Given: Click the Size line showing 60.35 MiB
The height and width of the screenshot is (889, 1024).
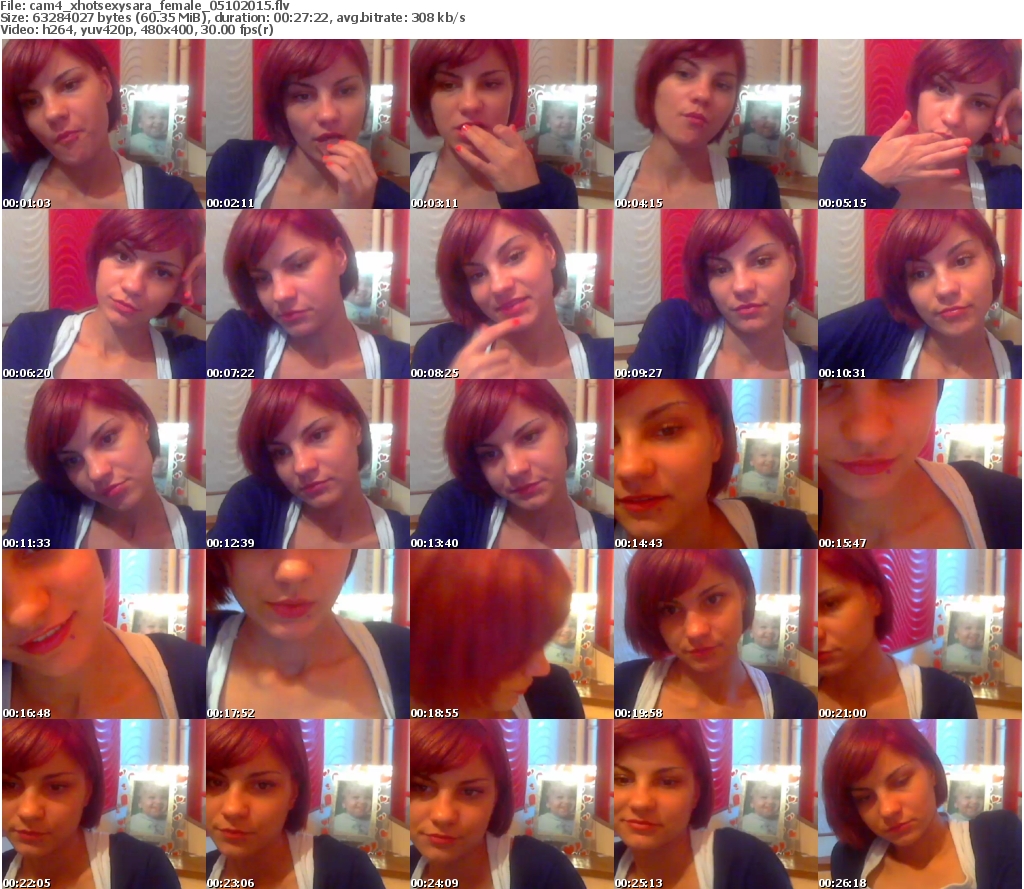Looking at the screenshot, I should click(232, 18).
